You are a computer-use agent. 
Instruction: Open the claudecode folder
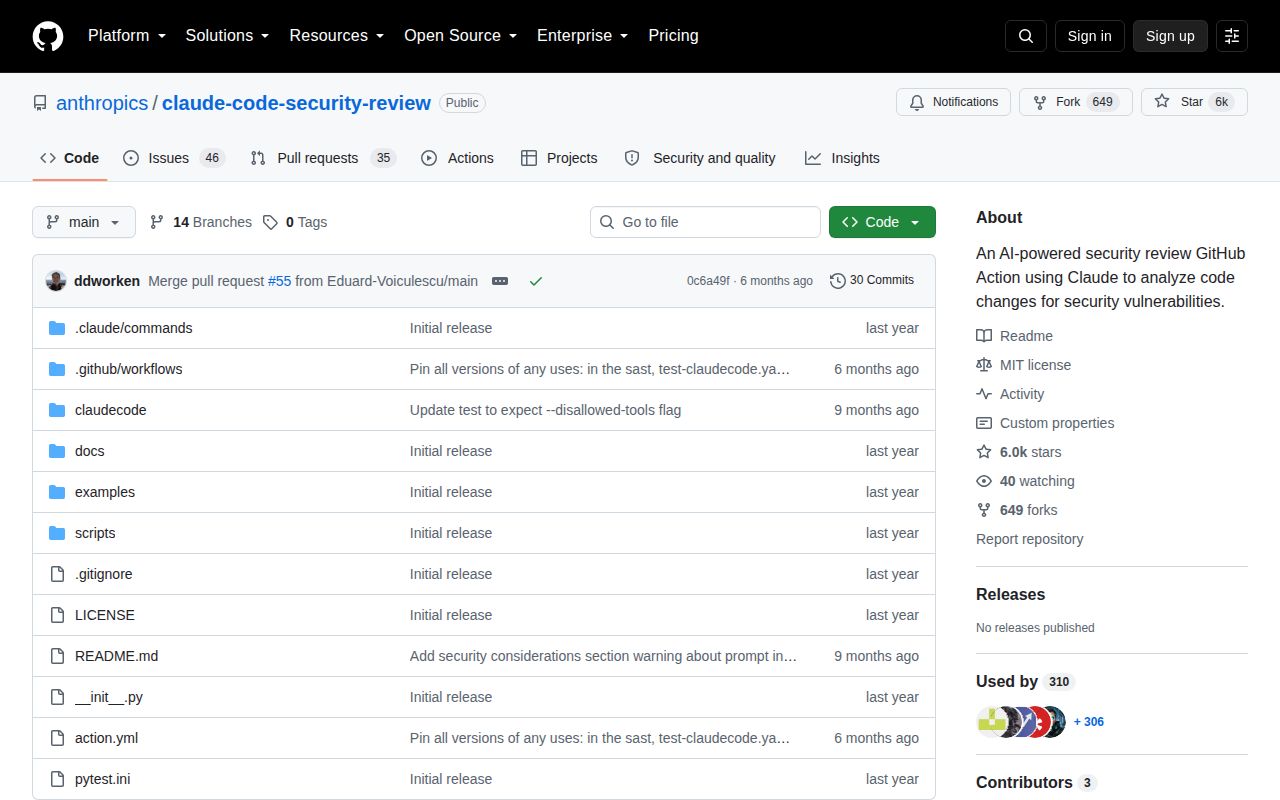pos(110,410)
